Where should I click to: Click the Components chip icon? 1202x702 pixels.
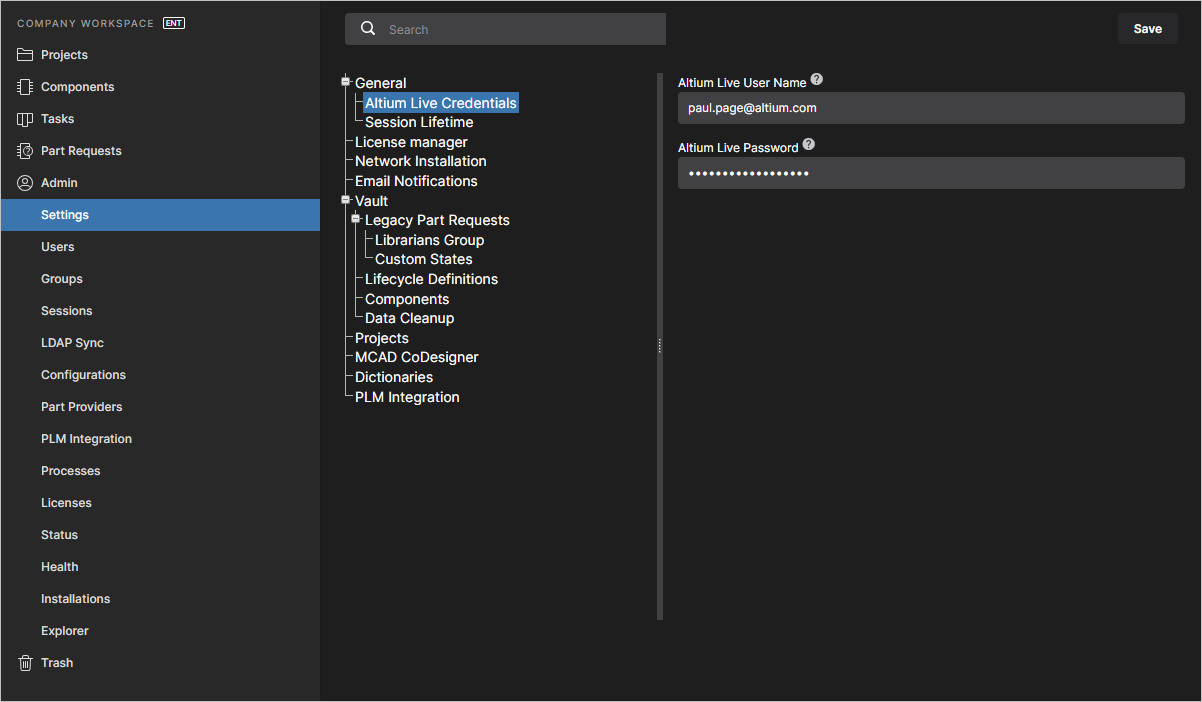coord(25,87)
